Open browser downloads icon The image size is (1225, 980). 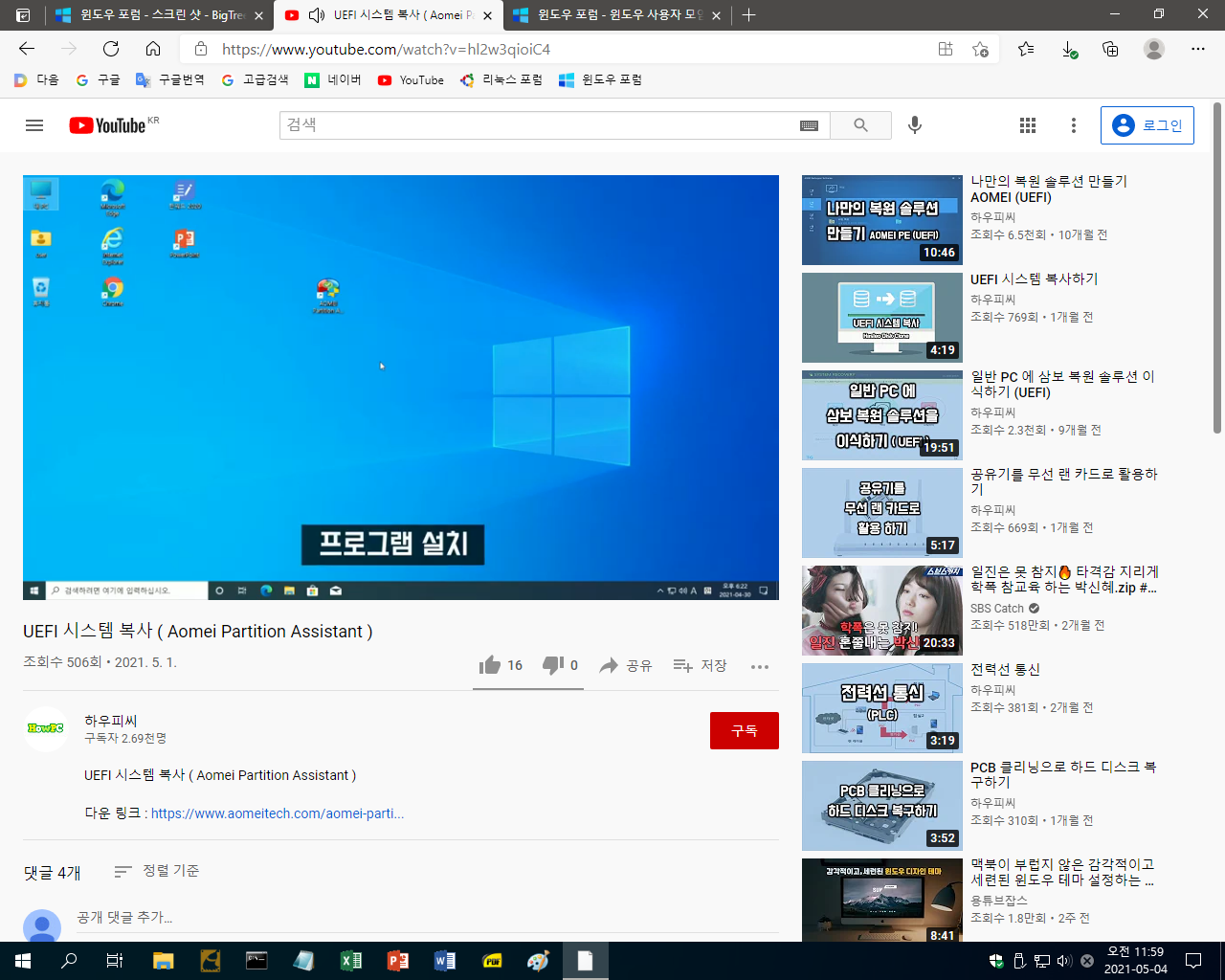click(x=1069, y=49)
